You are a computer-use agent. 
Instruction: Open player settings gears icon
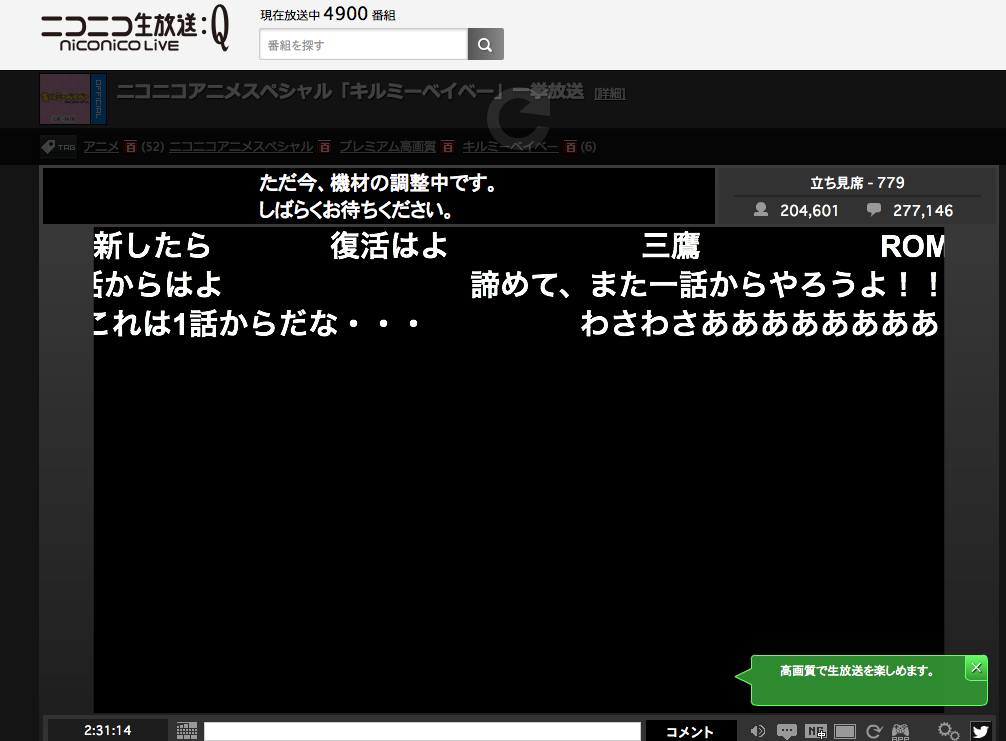pos(948,731)
